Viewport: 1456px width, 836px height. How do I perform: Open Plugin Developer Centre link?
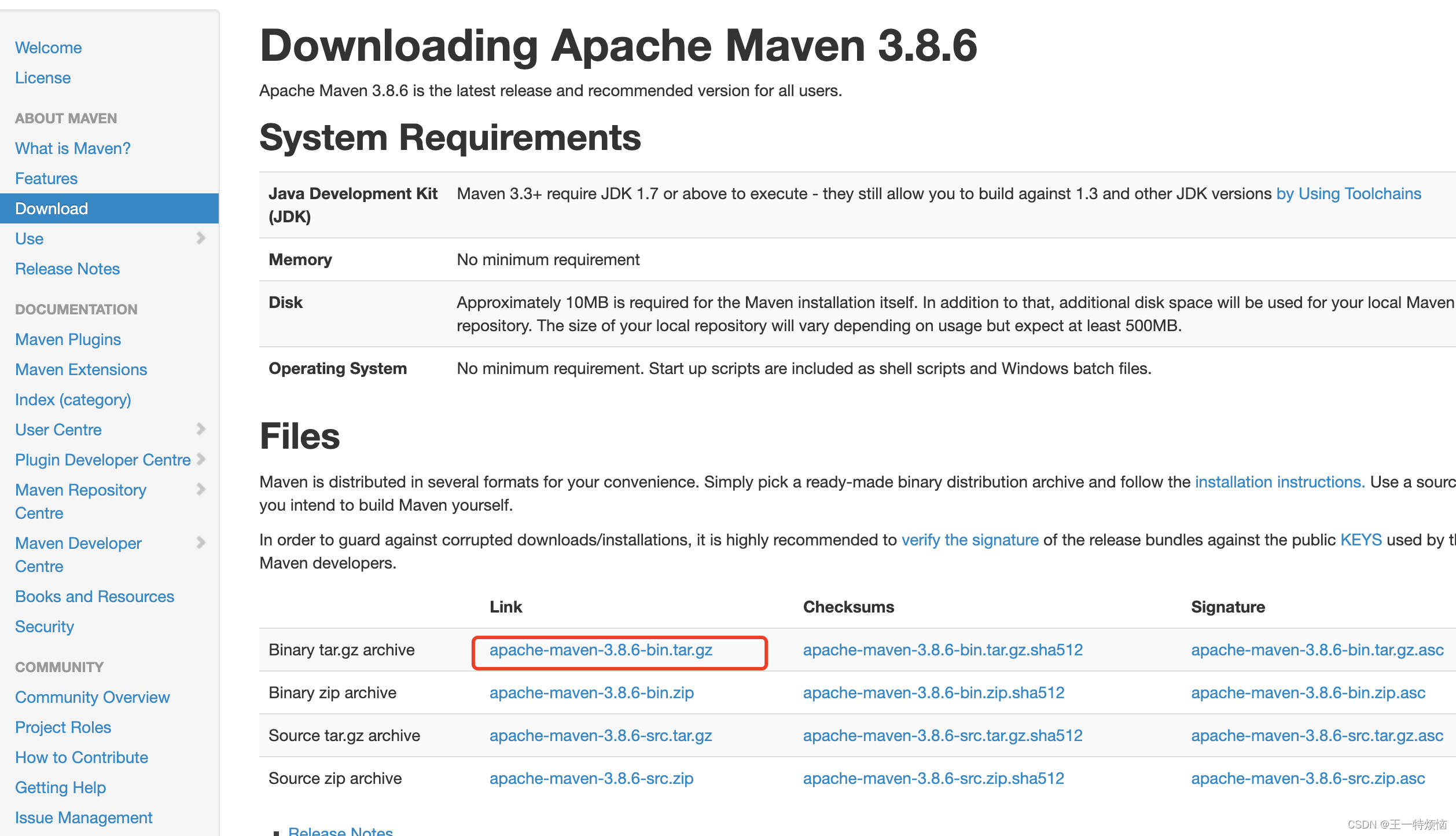102,460
